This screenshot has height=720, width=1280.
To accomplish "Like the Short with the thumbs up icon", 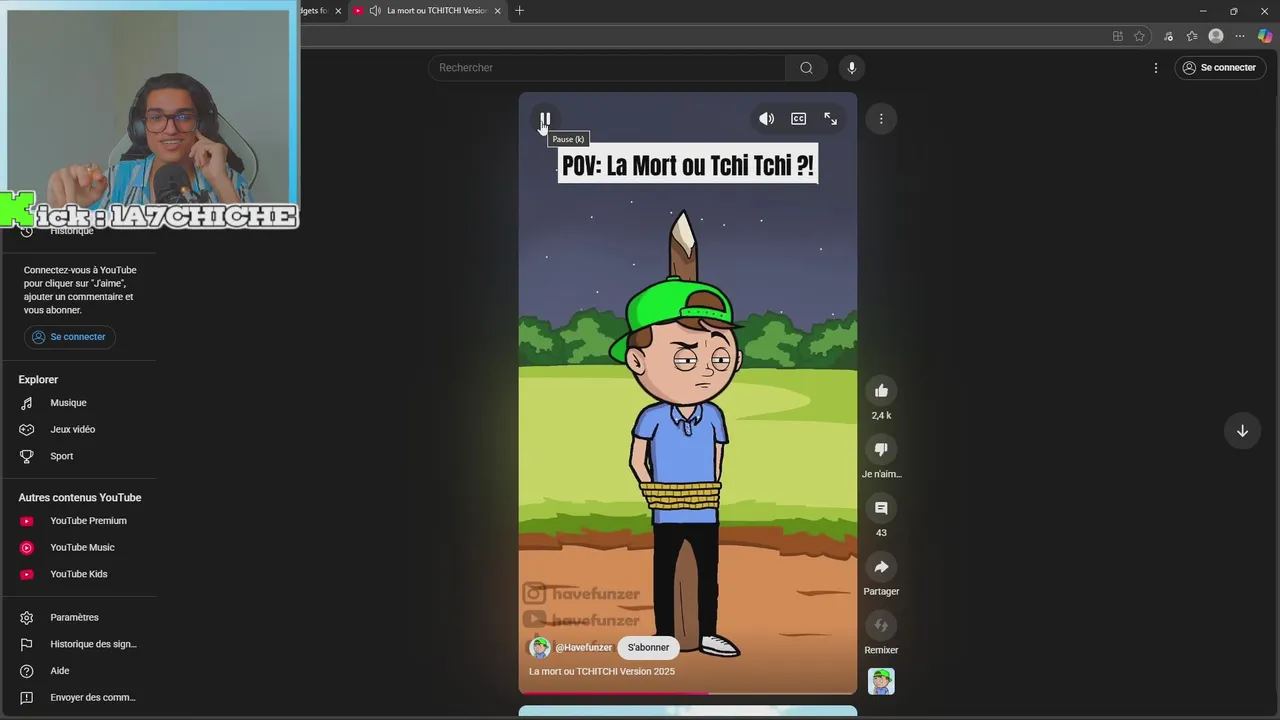I will [x=881, y=391].
